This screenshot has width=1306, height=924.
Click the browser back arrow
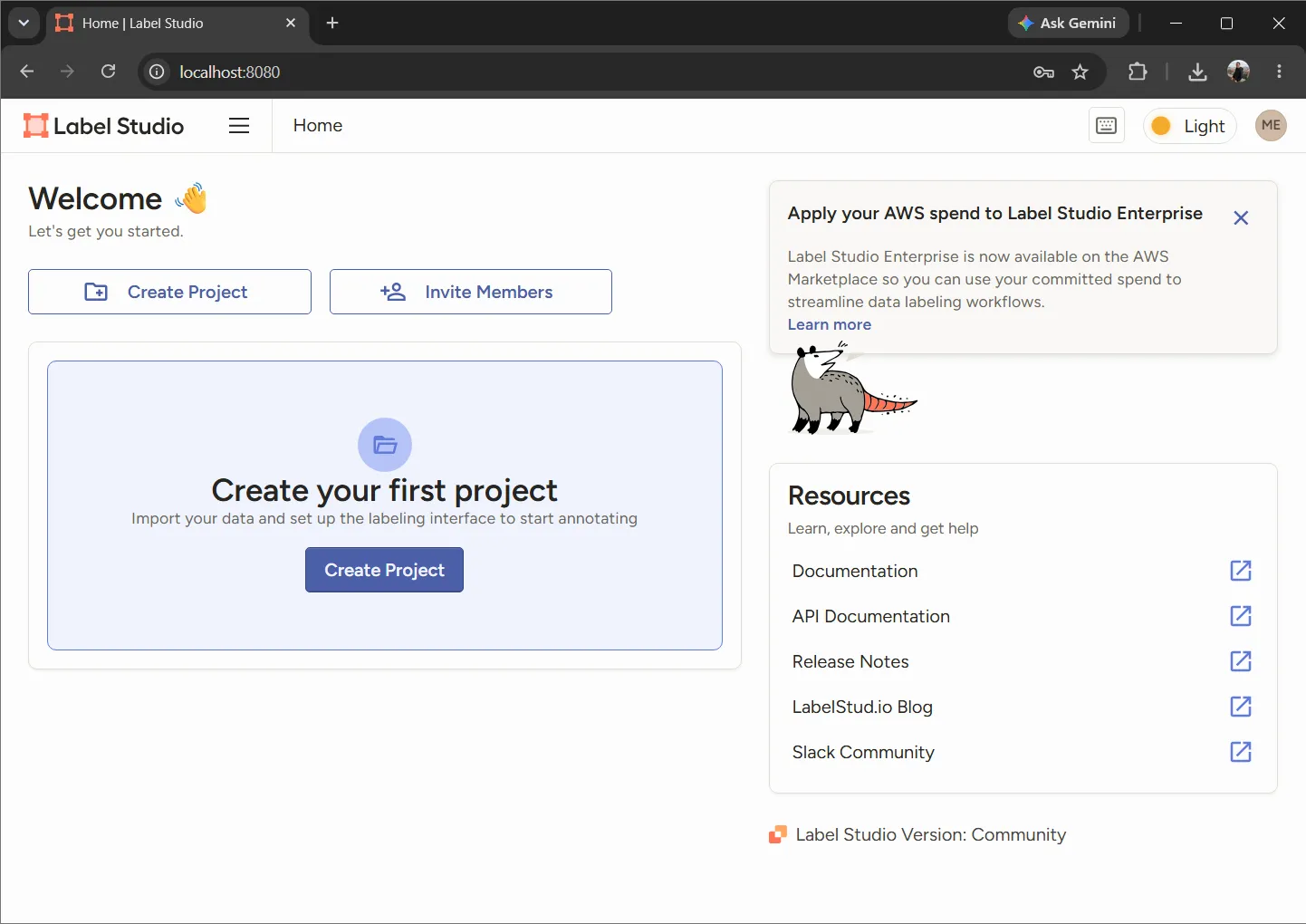27,72
